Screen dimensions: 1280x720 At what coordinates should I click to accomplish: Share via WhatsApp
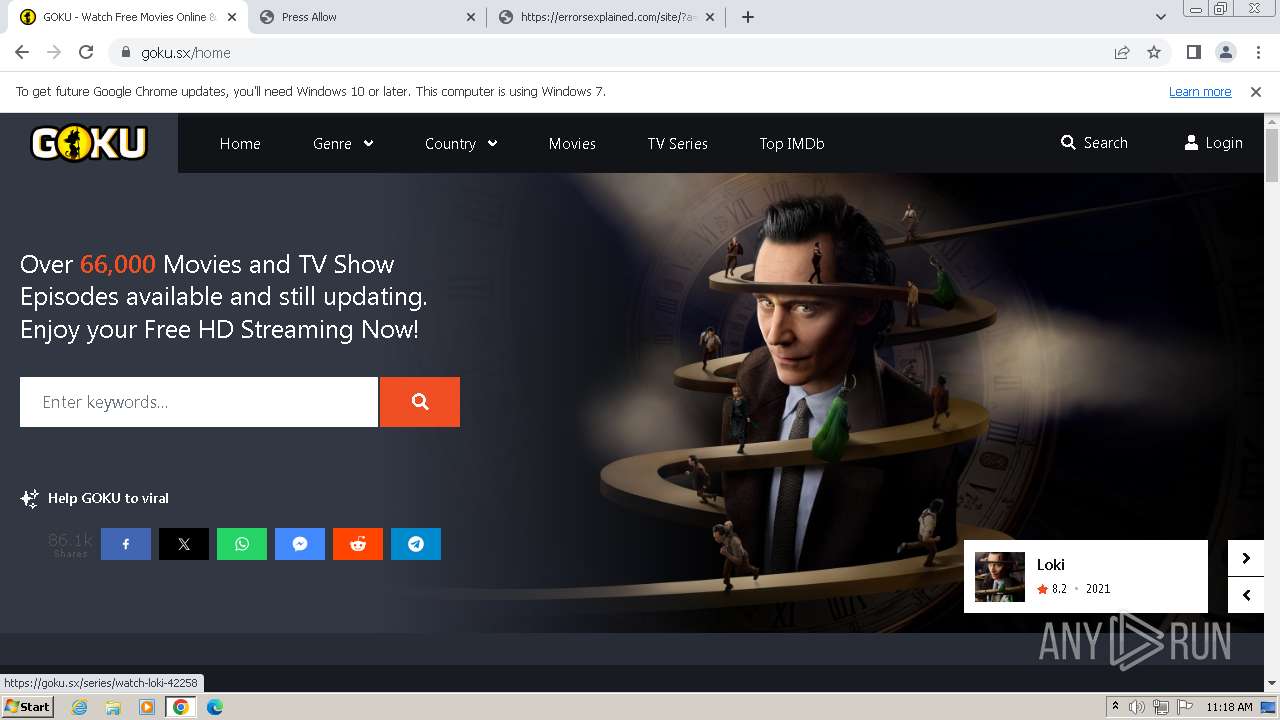click(x=242, y=544)
